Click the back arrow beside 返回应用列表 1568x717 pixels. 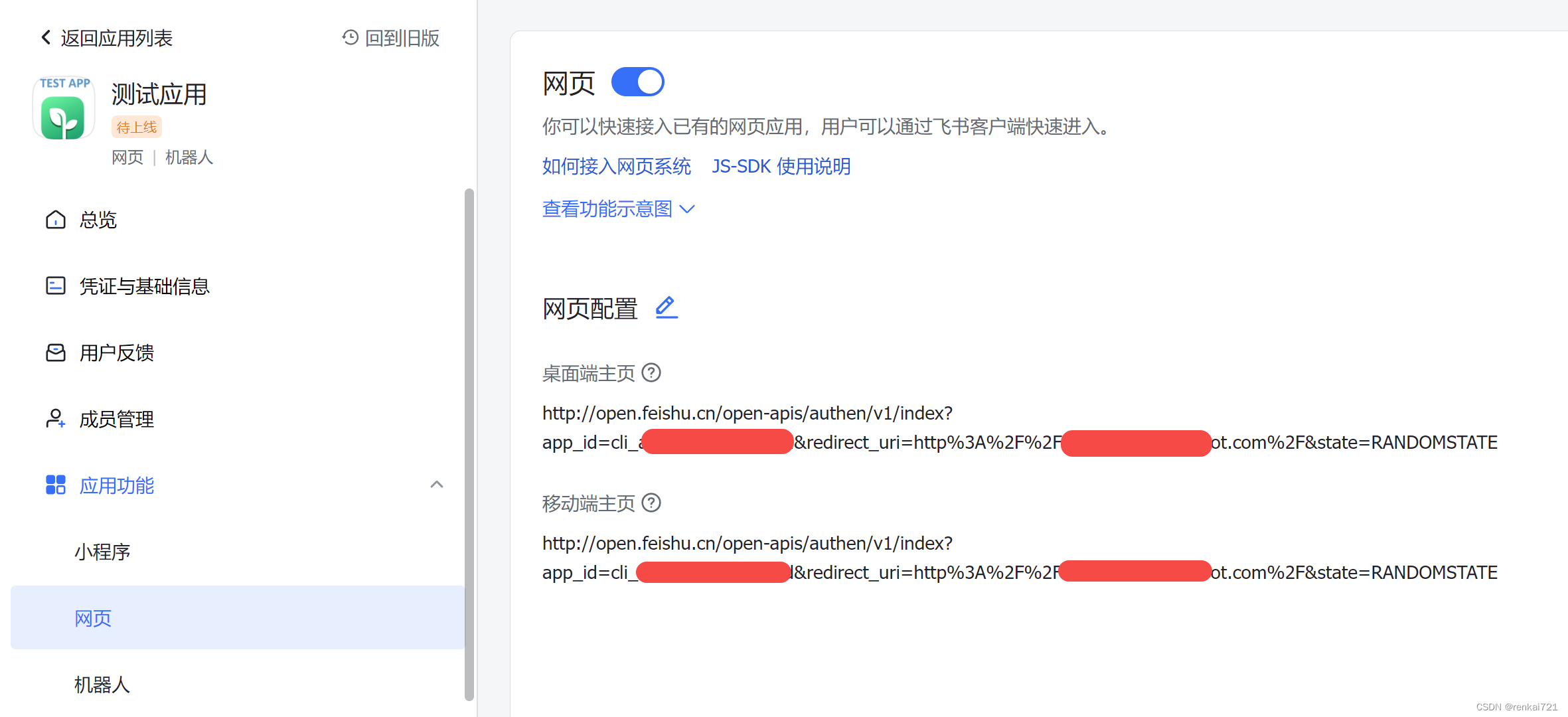[44, 38]
